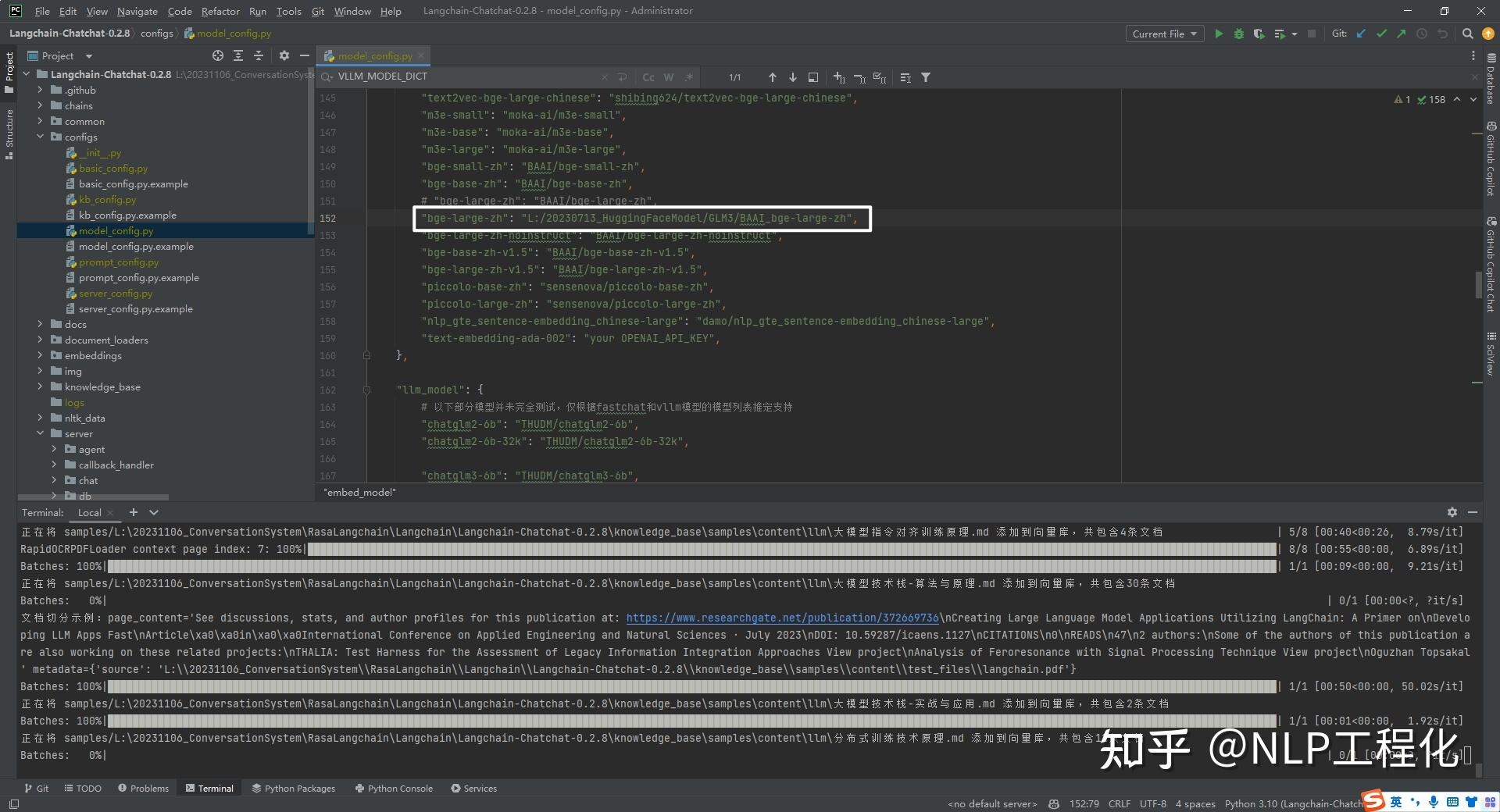Click Problems tool window button

coord(143,788)
